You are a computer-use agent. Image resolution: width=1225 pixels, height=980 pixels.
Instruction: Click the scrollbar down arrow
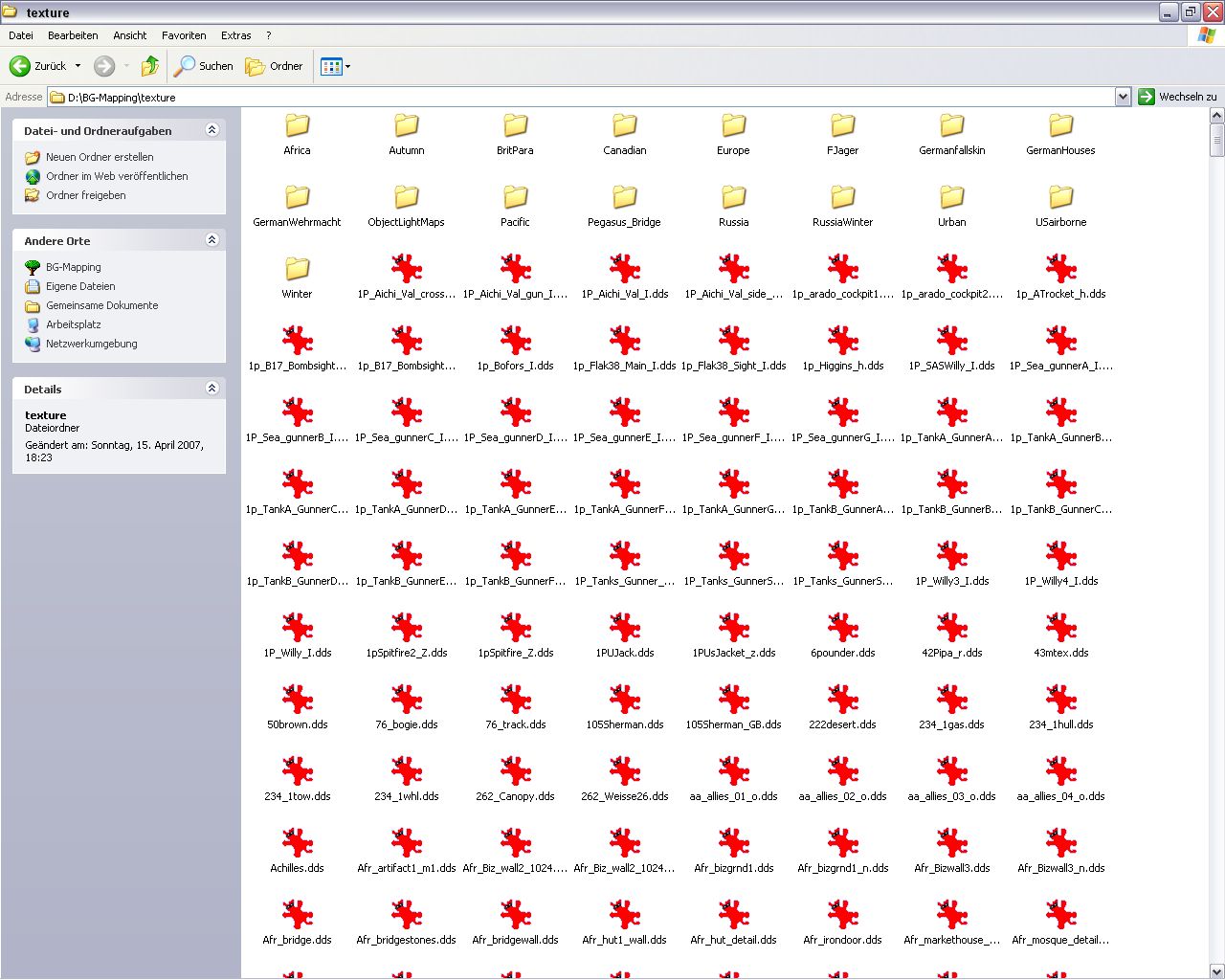point(1216,970)
